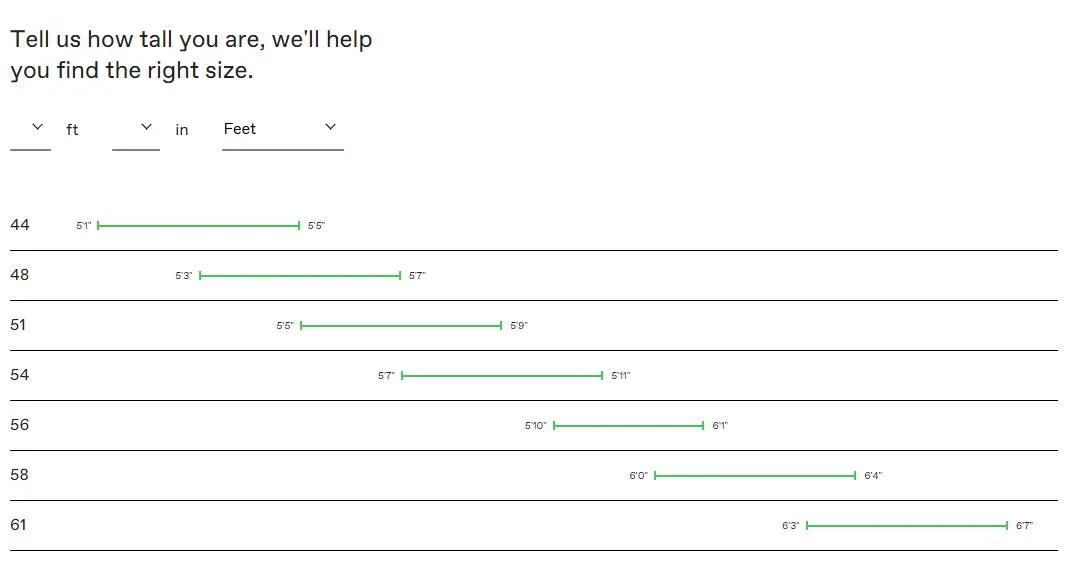
Task: Click the green 5'3" to 5'7" range bar
Action: point(300,276)
